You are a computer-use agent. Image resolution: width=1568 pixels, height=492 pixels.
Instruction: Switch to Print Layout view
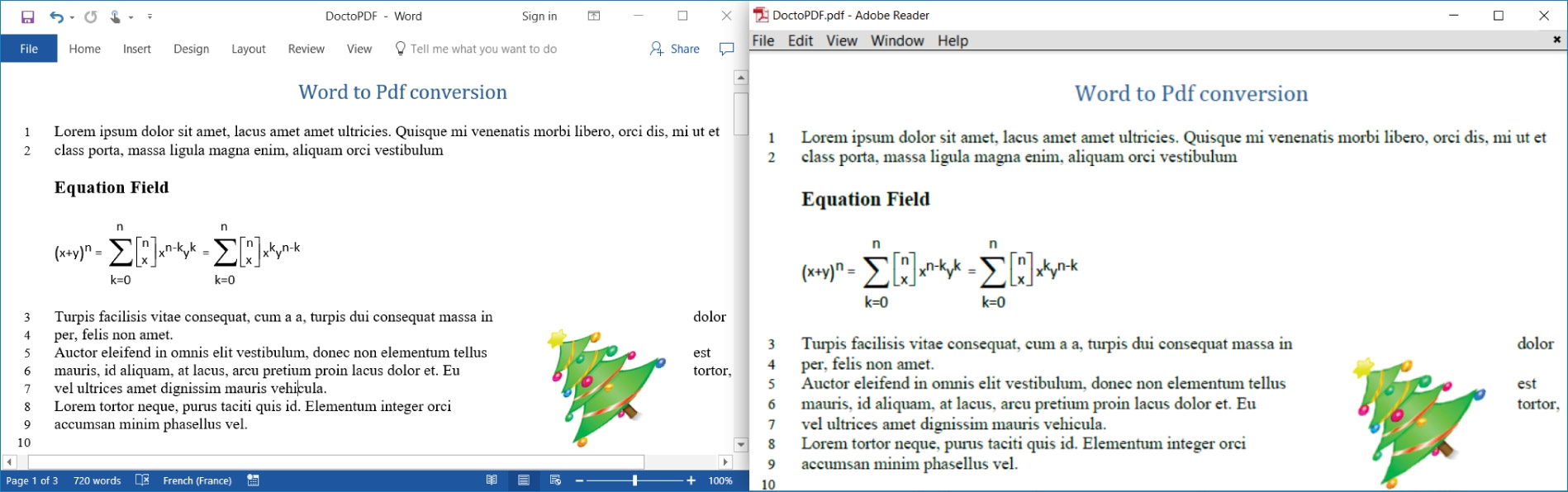tap(524, 480)
